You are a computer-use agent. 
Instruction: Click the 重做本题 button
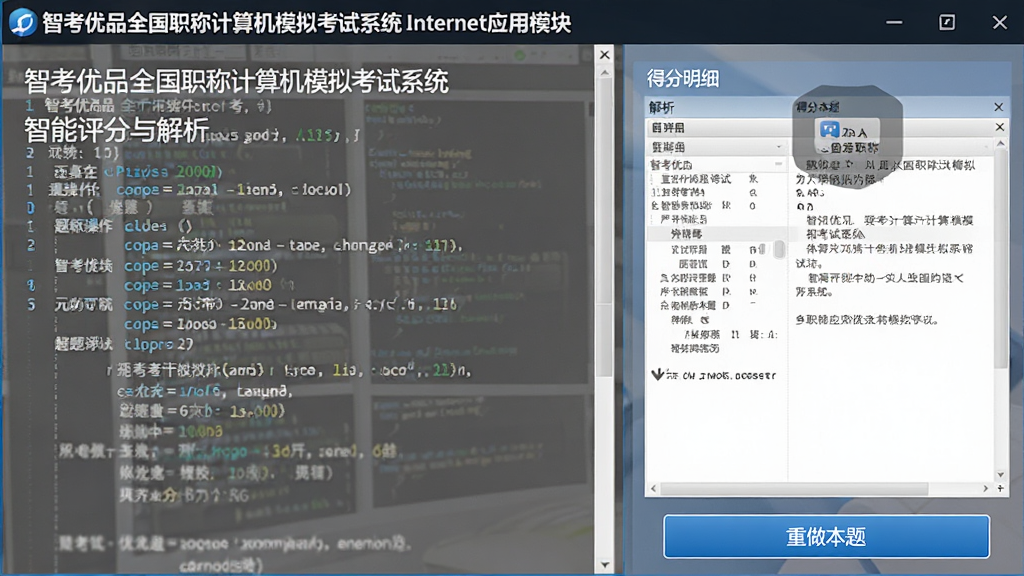[826, 536]
